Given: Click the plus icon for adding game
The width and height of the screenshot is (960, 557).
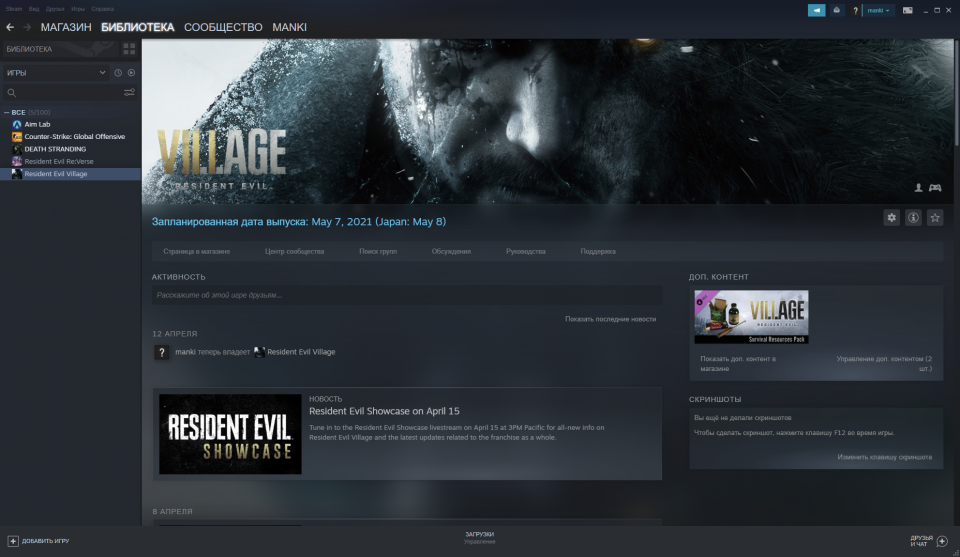Looking at the screenshot, I should coord(13,541).
